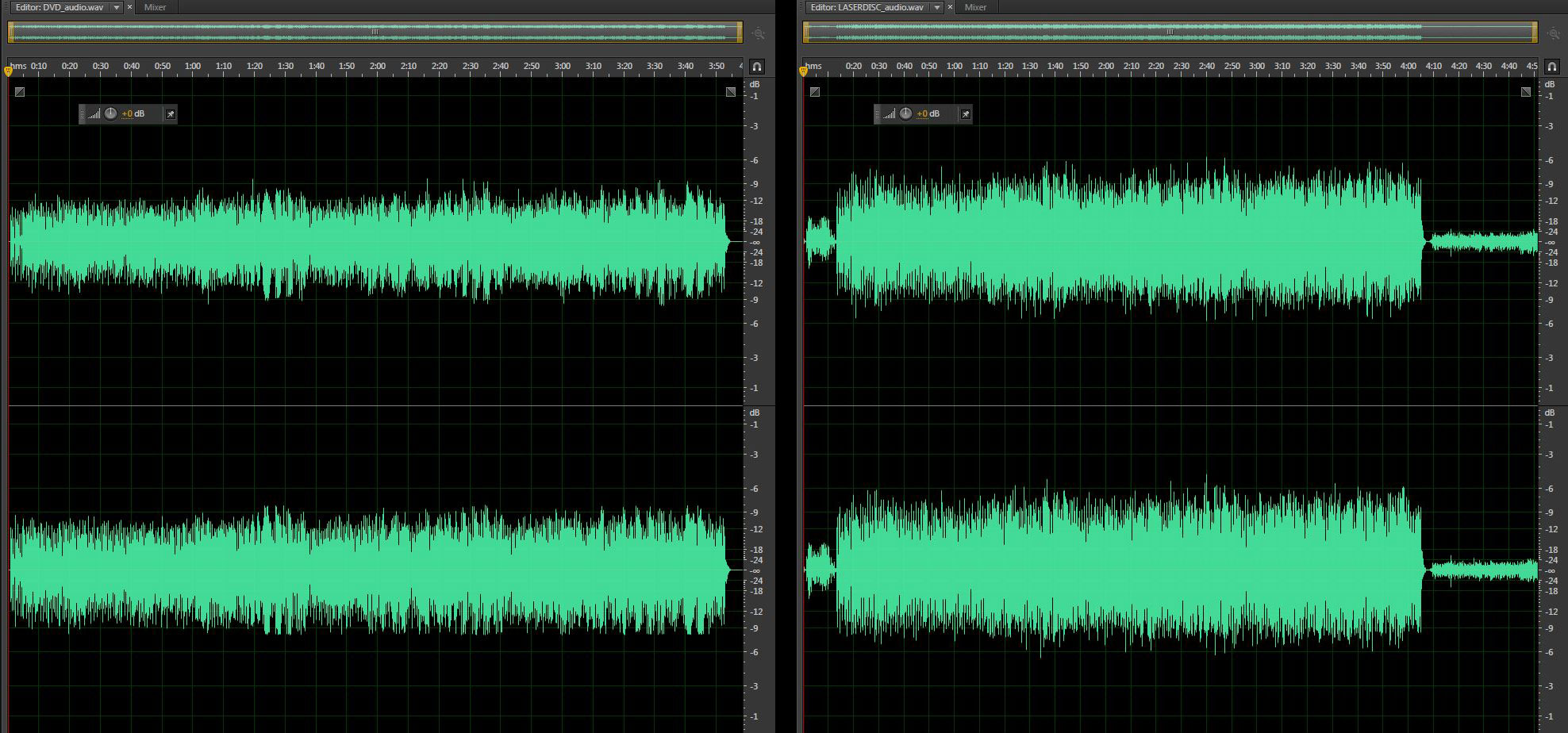Click the 2:00 mark on DVD_audio timeline ruler

(377, 67)
